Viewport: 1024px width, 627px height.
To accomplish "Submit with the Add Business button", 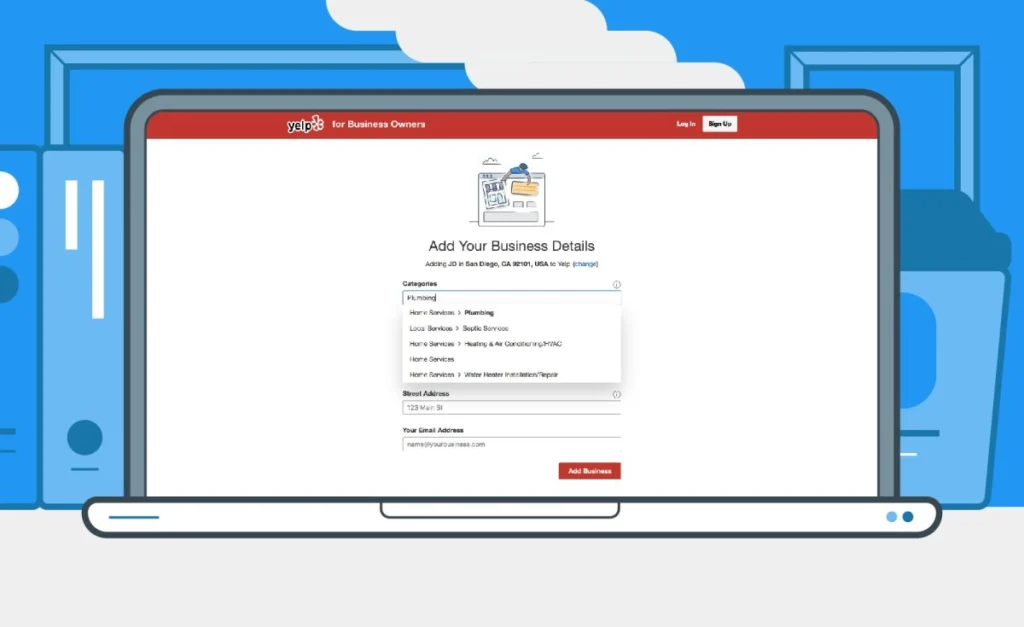I will click(x=589, y=470).
